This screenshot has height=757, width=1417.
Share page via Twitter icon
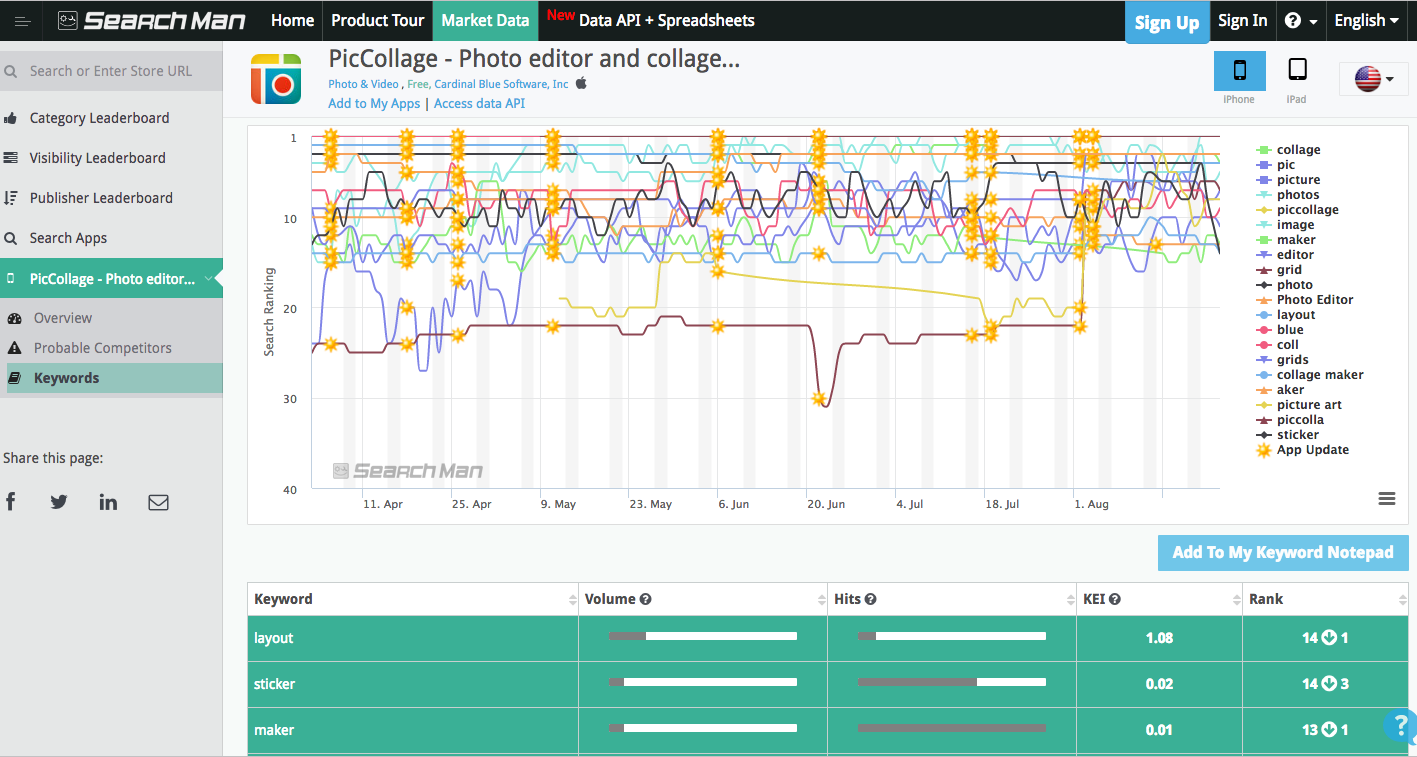59,502
